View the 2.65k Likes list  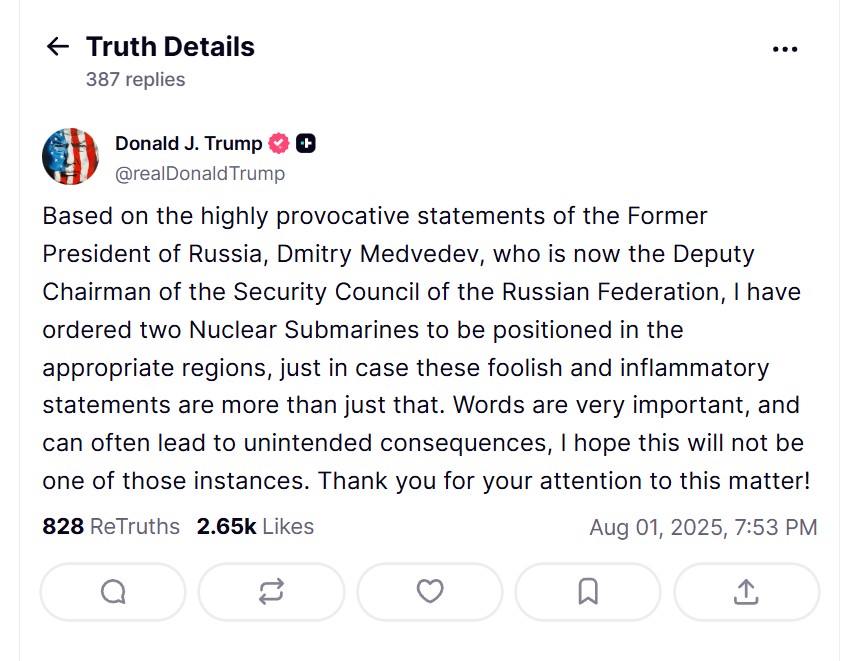(x=255, y=526)
